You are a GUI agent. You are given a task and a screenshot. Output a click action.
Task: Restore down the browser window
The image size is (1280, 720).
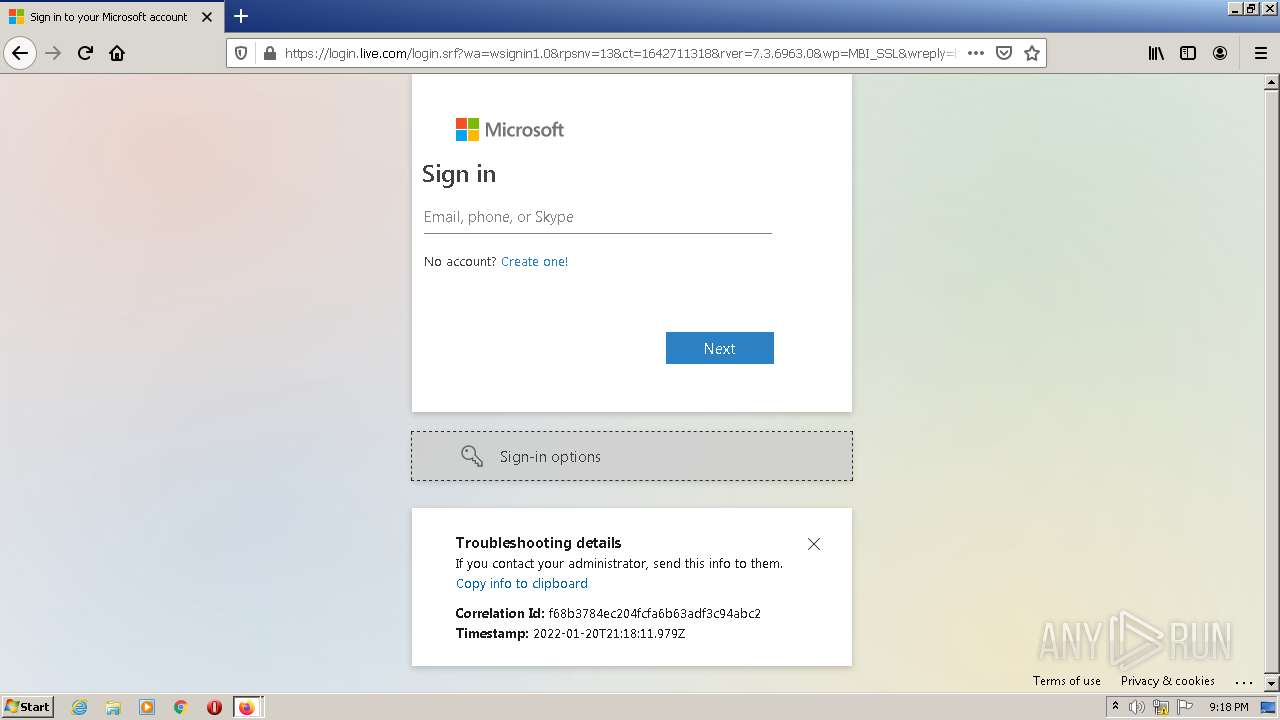(x=1250, y=8)
